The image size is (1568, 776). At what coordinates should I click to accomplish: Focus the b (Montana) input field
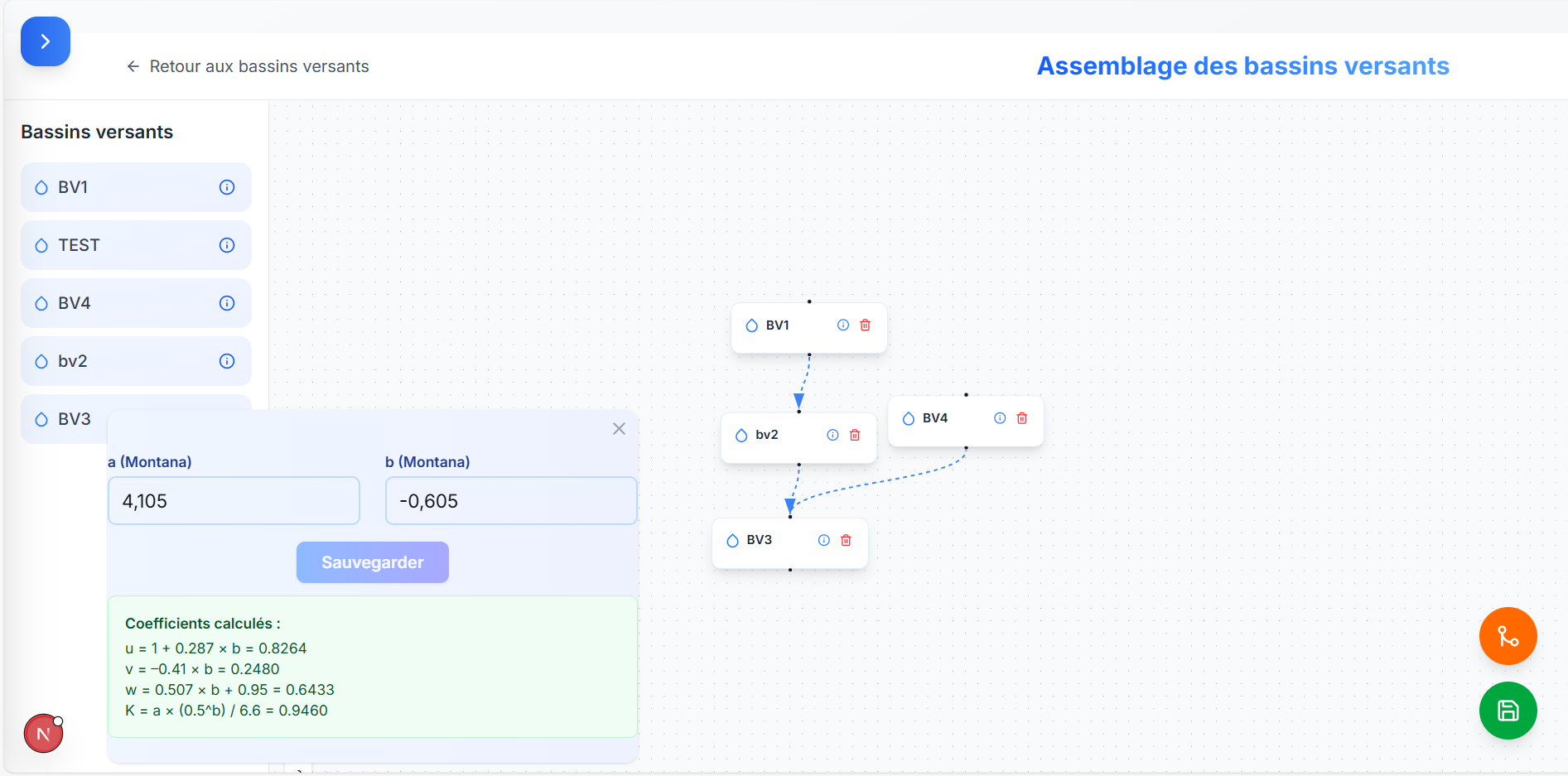click(510, 501)
